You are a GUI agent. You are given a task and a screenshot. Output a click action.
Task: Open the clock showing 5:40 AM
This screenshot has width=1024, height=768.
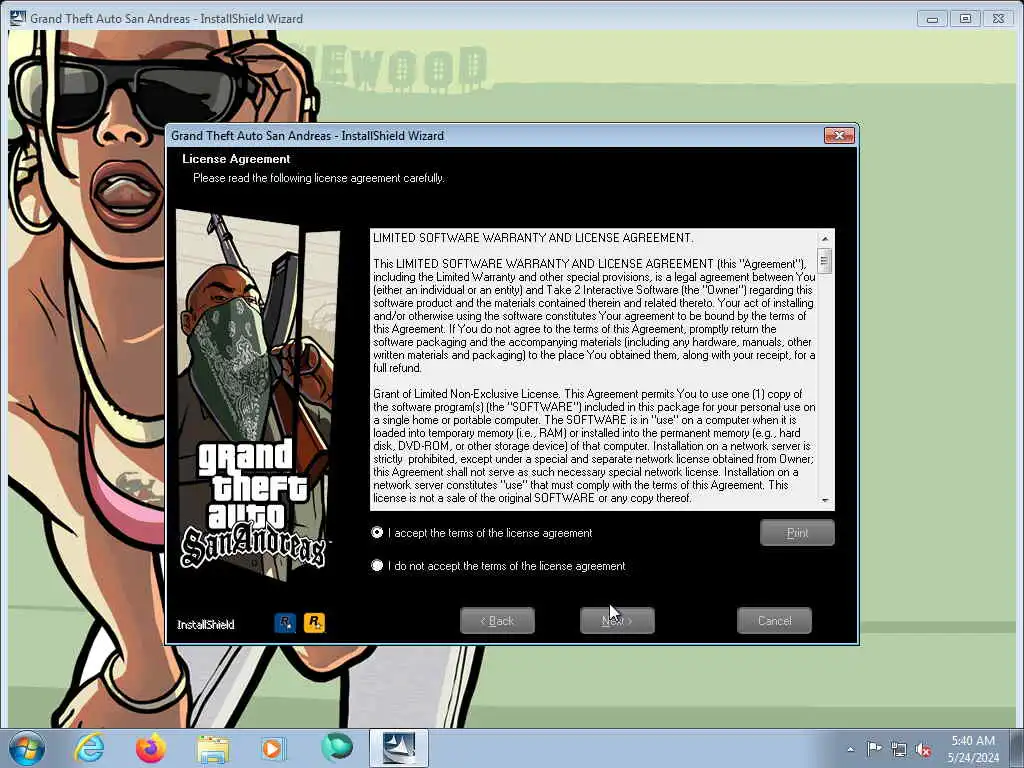pos(973,748)
